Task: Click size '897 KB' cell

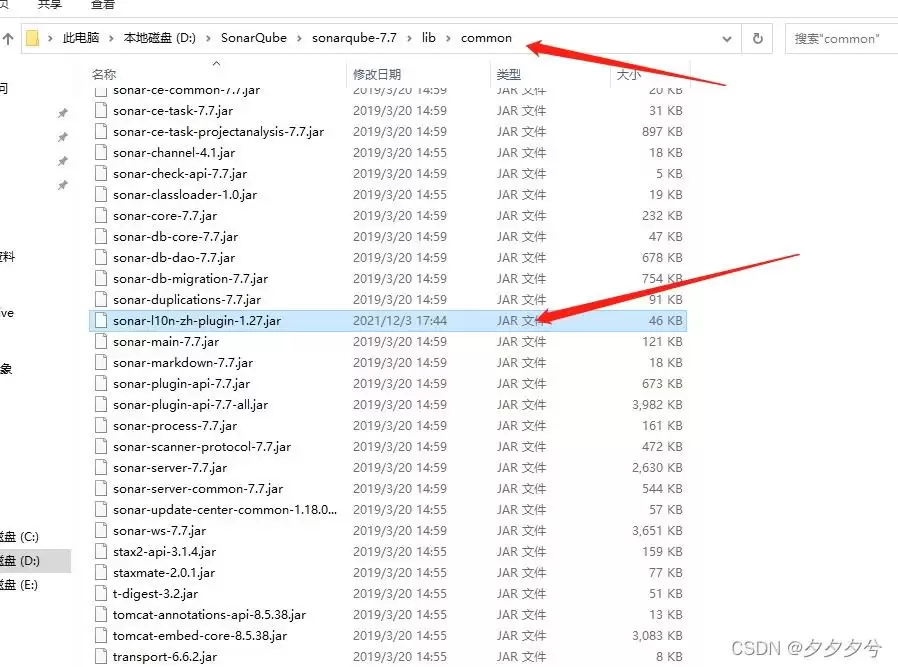Action: coord(662,132)
